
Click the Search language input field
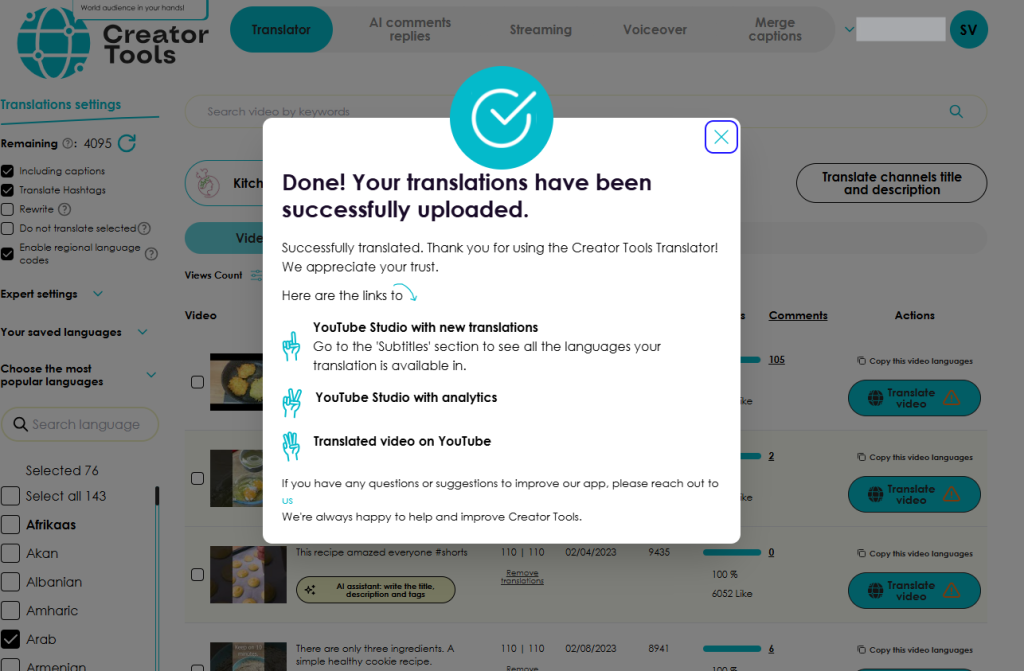pyautogui.click(x=80, y=424)
